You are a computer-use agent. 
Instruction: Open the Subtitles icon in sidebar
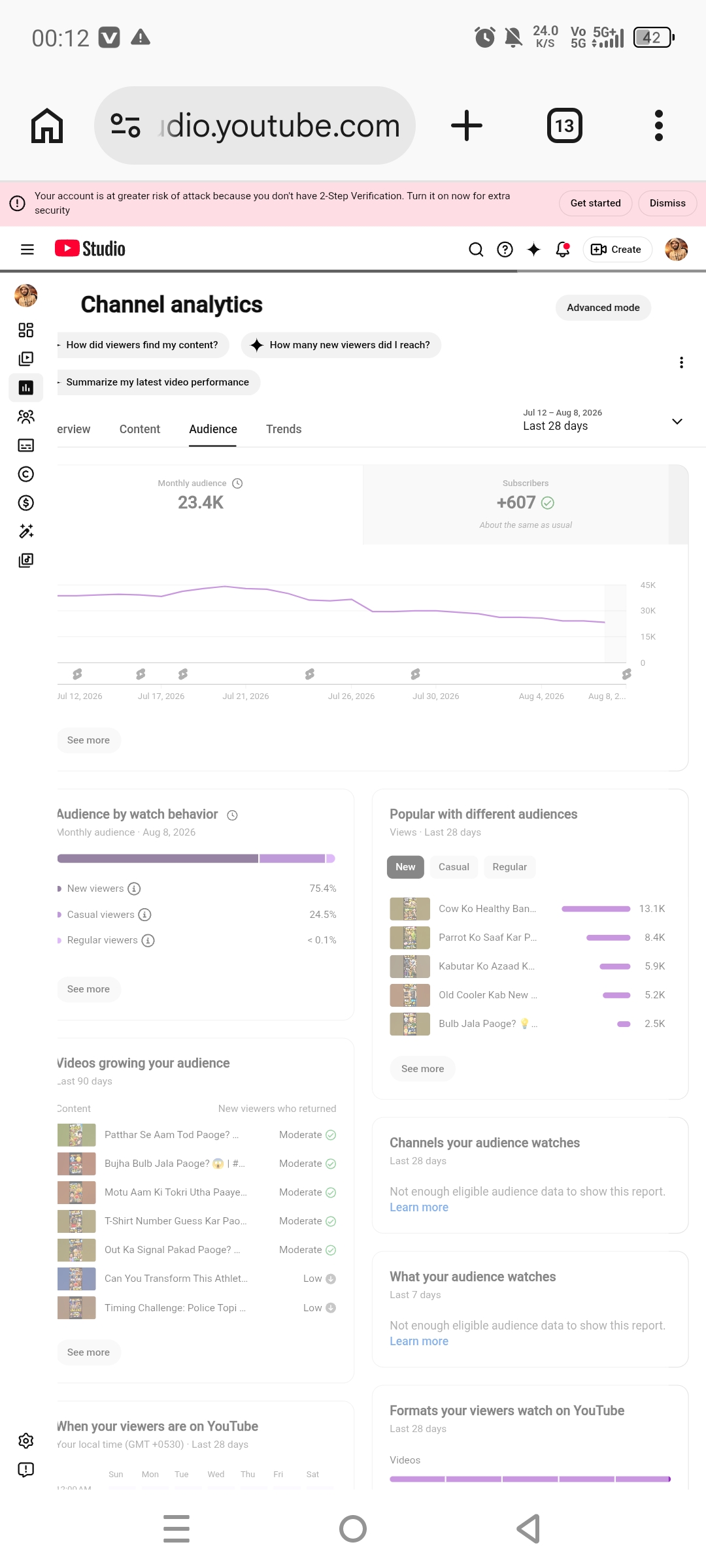25,445
